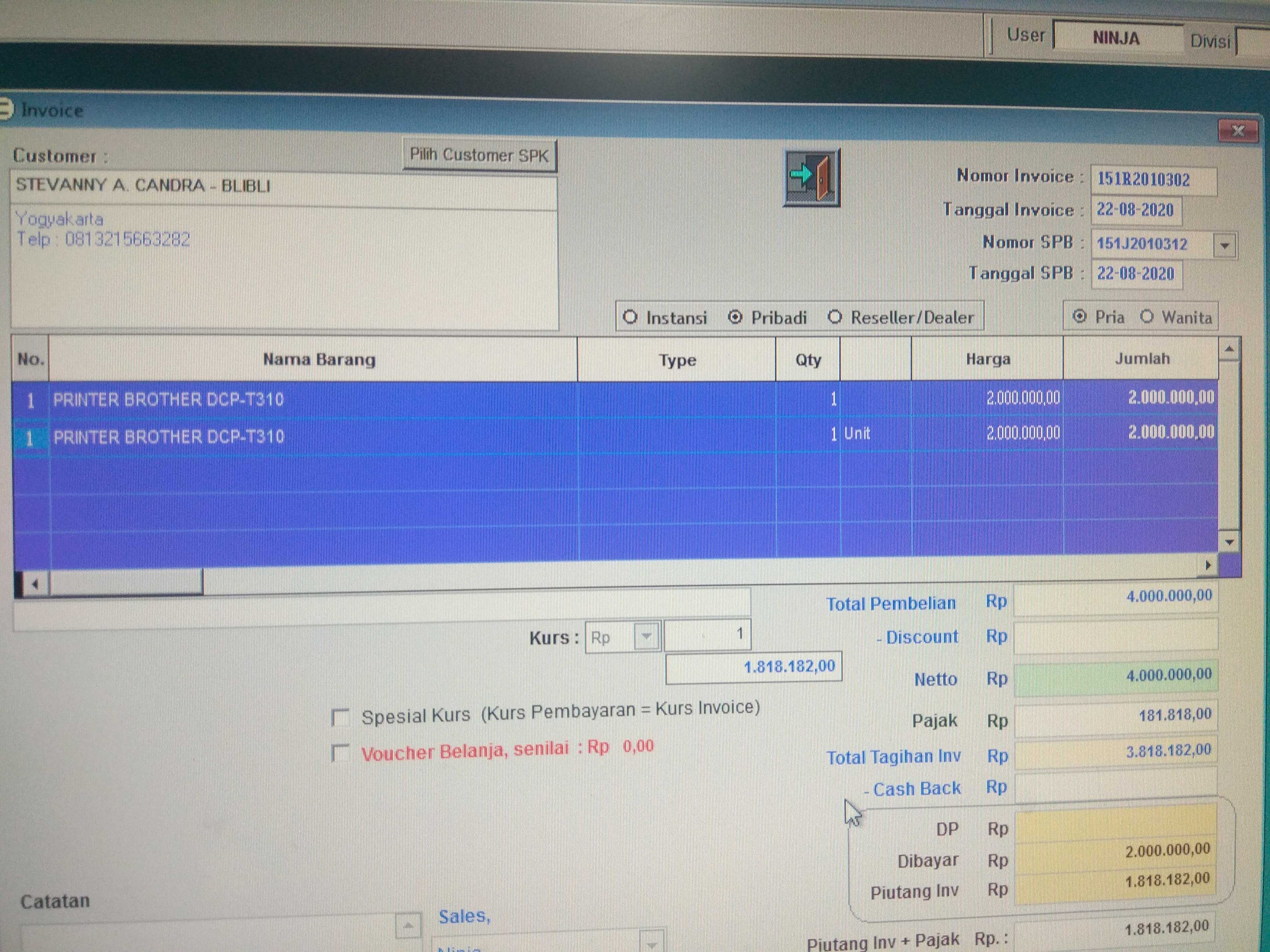Click the Invoice window title icon
Viewport: 1270px width, 952px height.
[6, 109]
